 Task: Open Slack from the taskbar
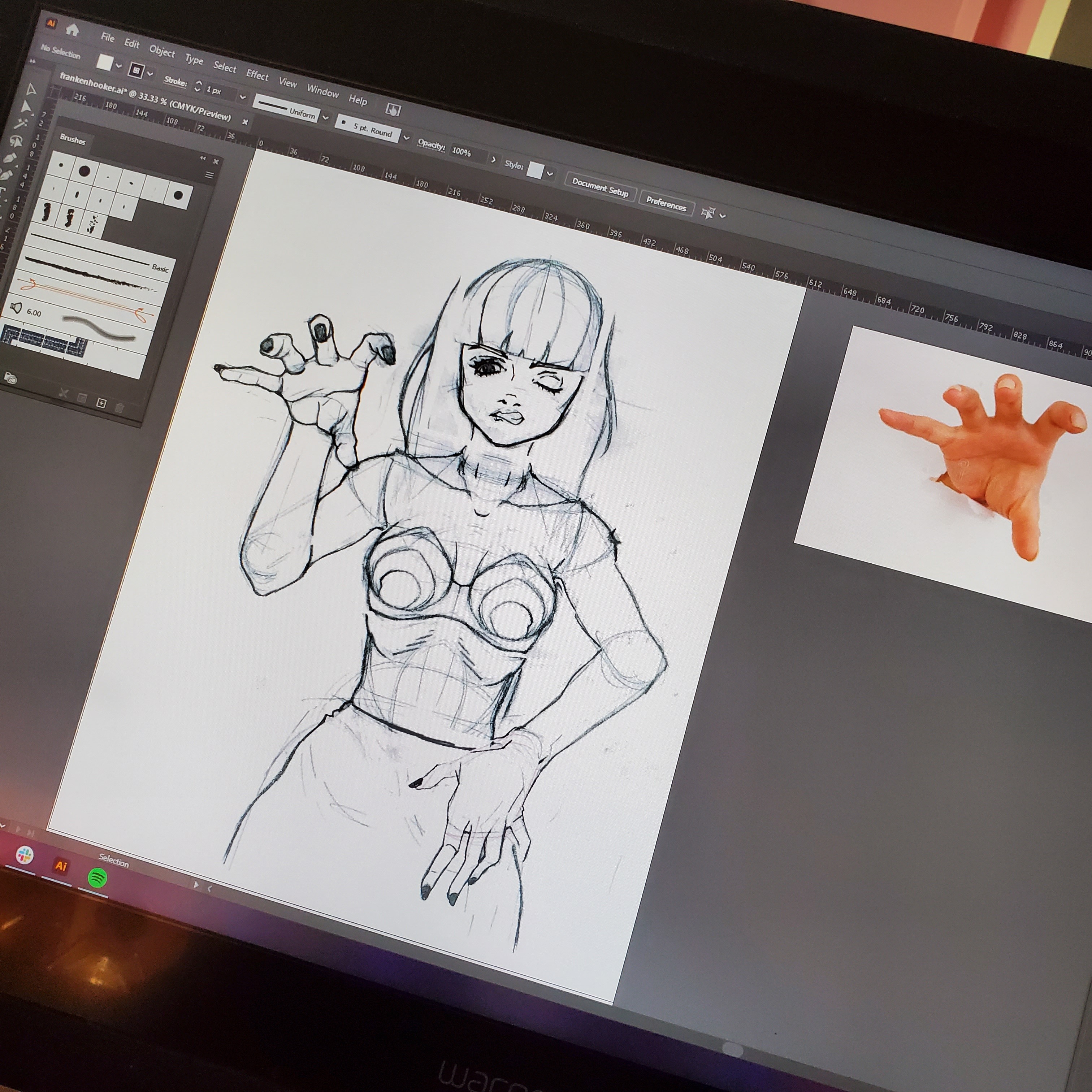click(x=24, y=855)
